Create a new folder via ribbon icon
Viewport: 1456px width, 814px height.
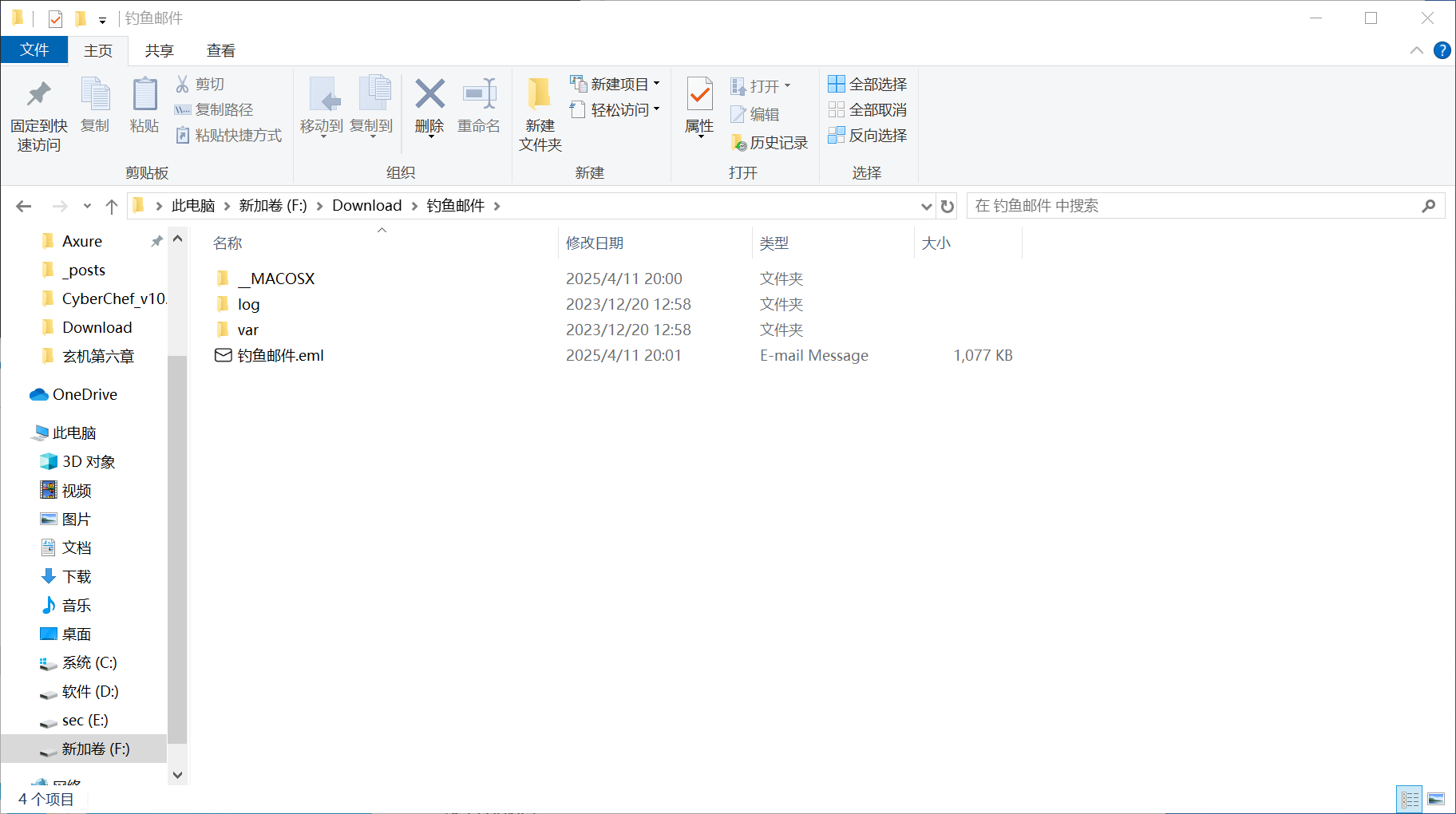tap(540, 96)
